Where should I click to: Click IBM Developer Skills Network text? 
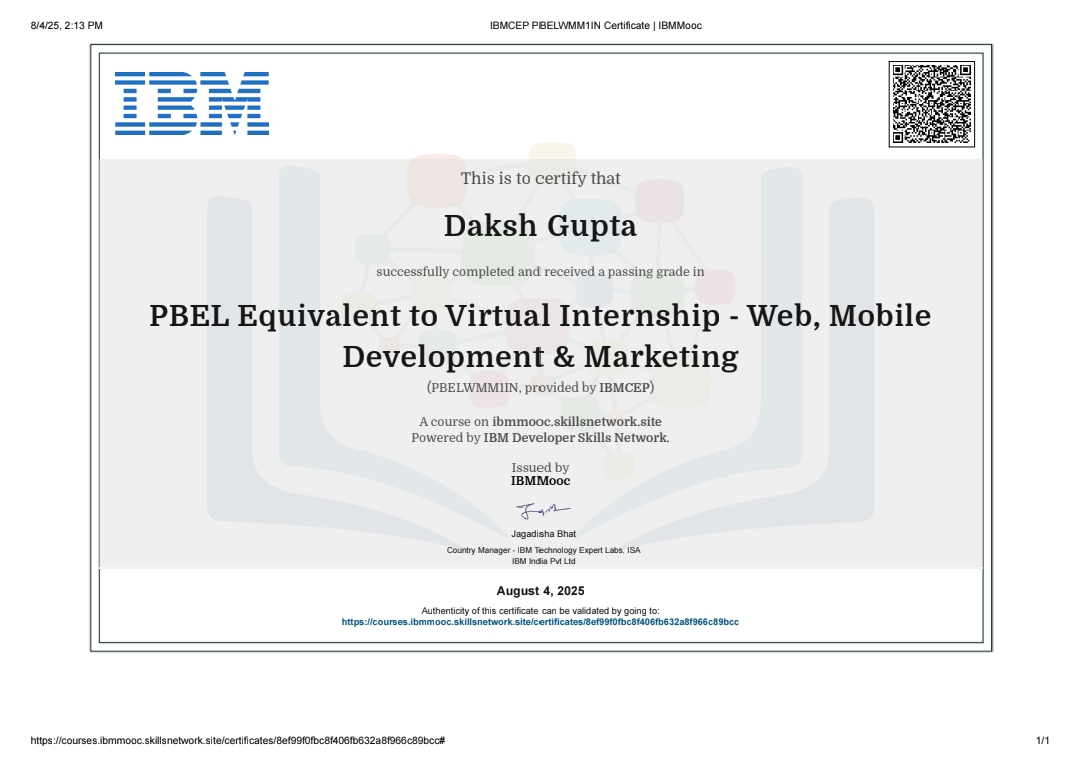coord(576,438)
